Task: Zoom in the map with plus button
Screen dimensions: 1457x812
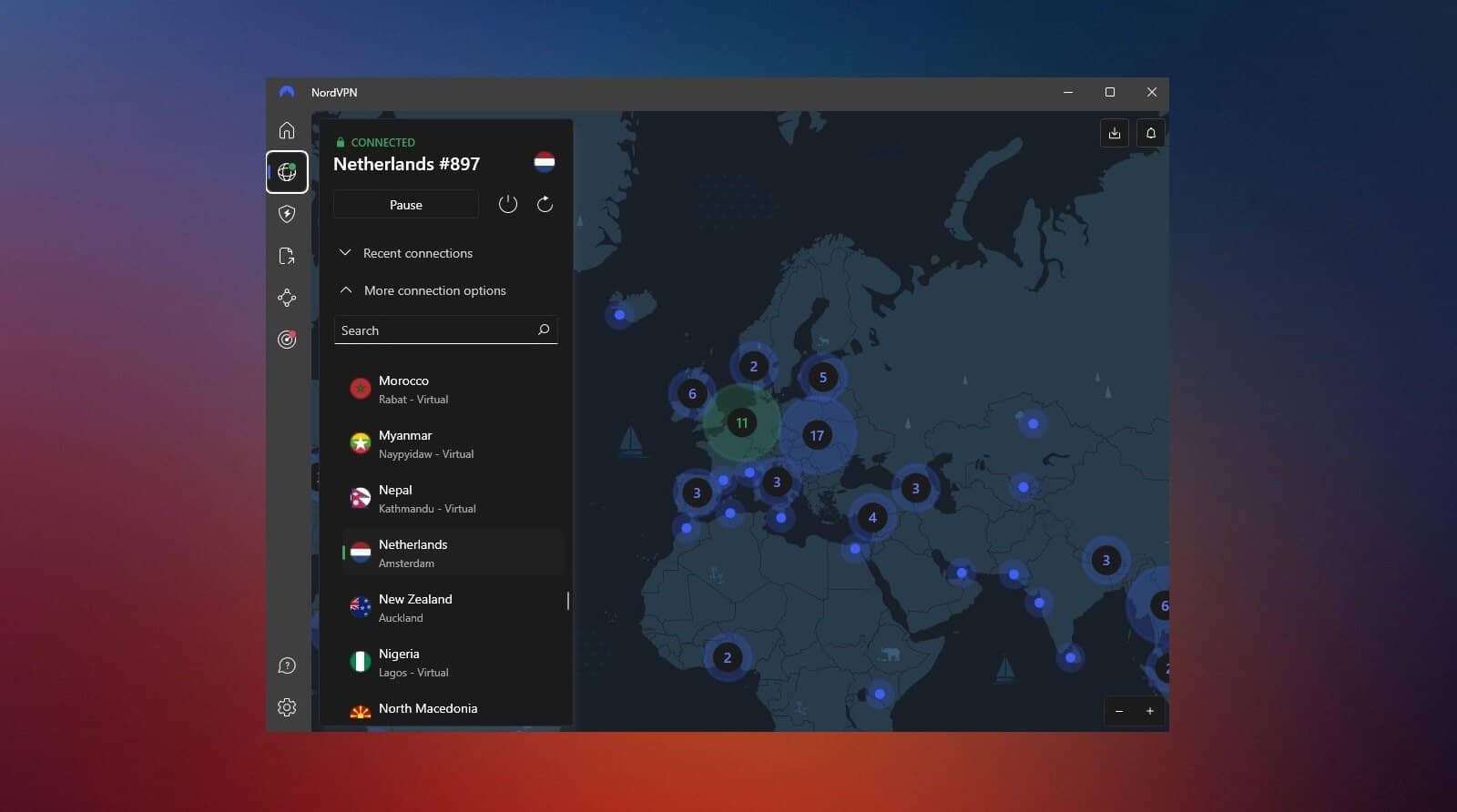Action: tap(1150, 711)
